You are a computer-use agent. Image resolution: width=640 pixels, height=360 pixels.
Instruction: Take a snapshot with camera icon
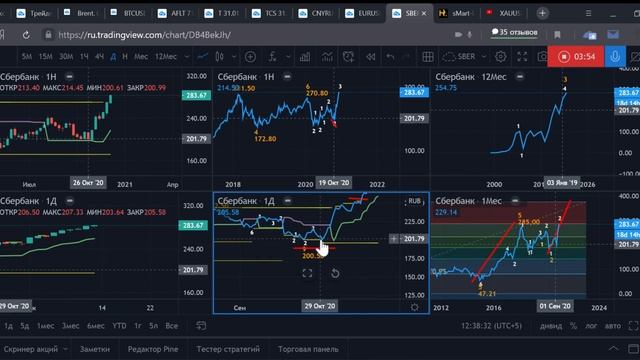tap(542, 57)
